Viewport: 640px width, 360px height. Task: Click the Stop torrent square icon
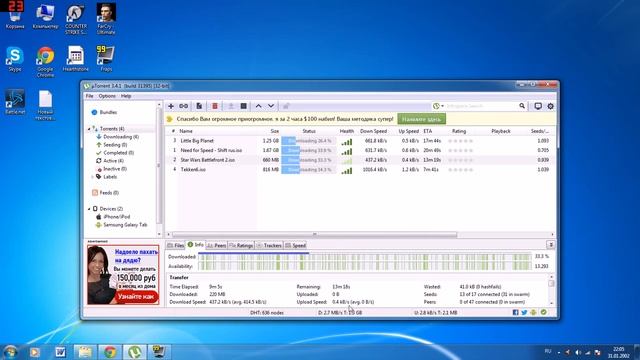244,106
